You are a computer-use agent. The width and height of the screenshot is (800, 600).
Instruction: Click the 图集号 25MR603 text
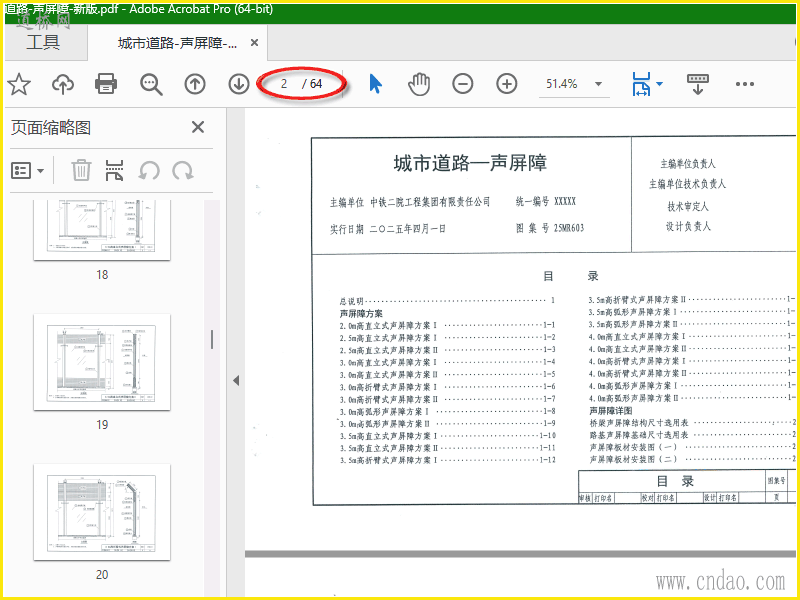tap(549, 228)
